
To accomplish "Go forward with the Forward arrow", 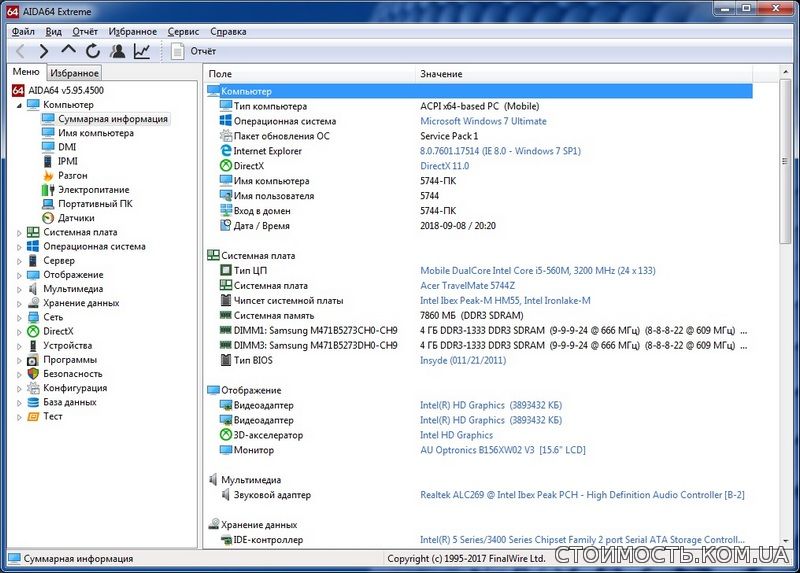I will tap(44, 51).
